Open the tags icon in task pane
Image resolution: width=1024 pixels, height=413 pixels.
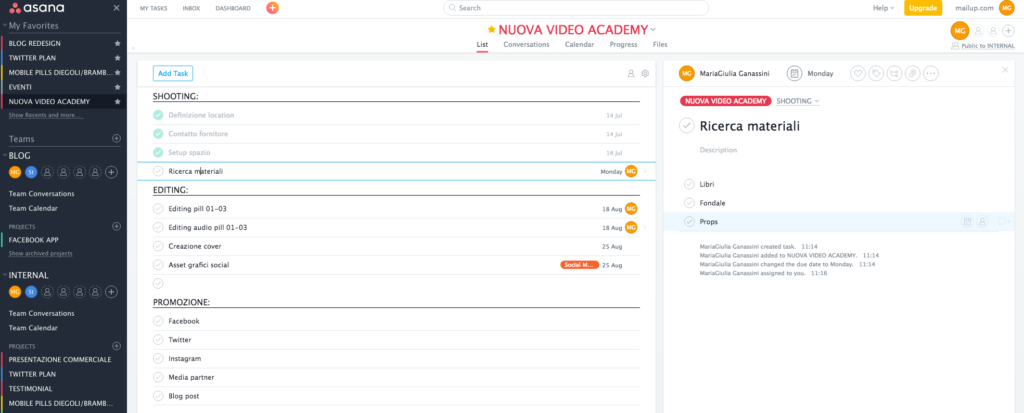pos(876,74)
